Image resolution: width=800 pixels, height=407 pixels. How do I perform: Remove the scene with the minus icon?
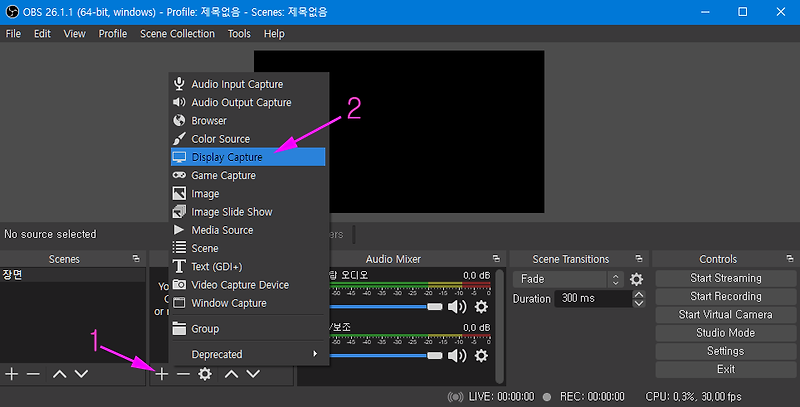click(x=33, y=374)
